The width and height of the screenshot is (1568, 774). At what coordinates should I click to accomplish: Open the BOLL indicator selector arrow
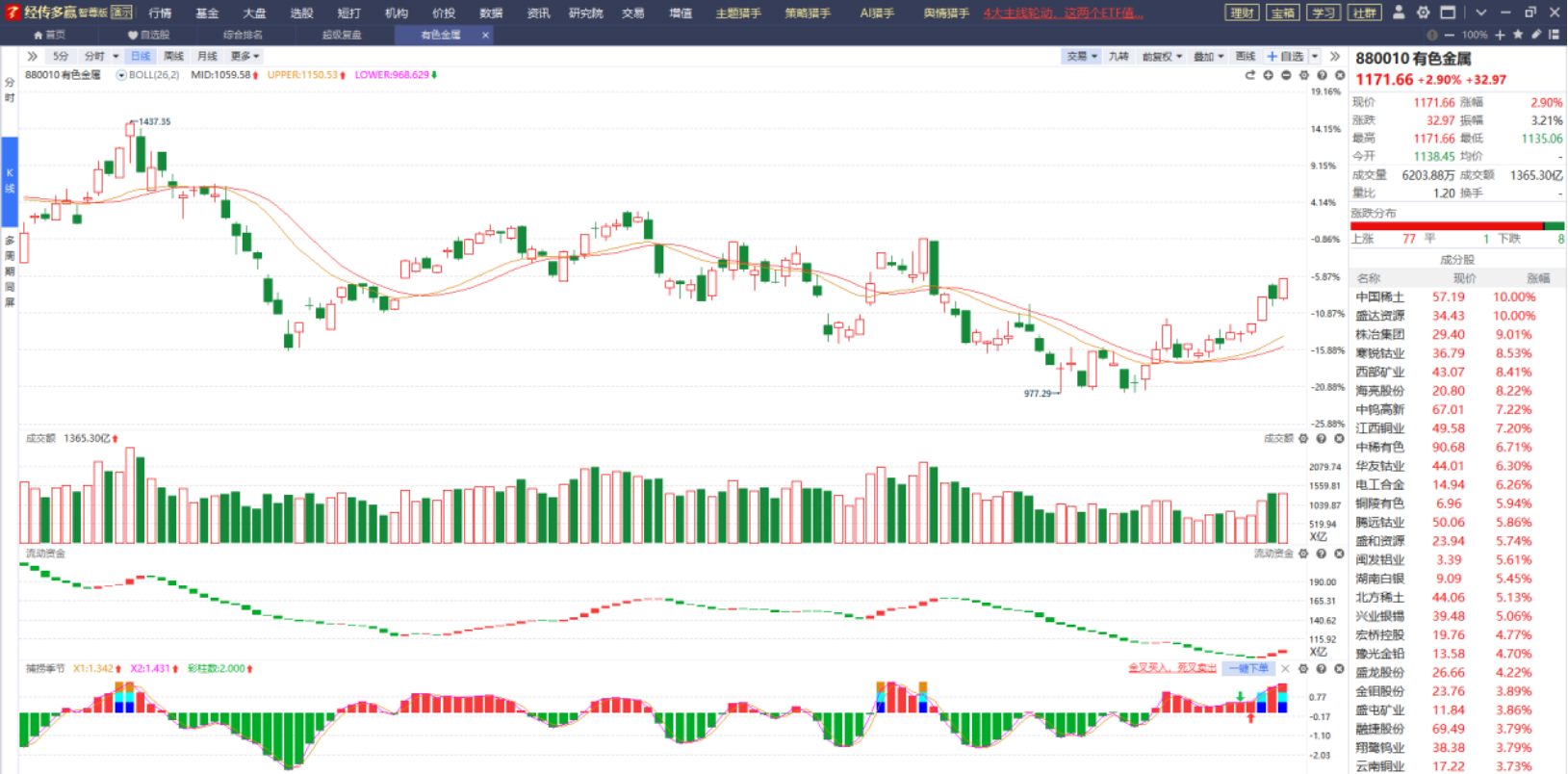coord(121,75)
